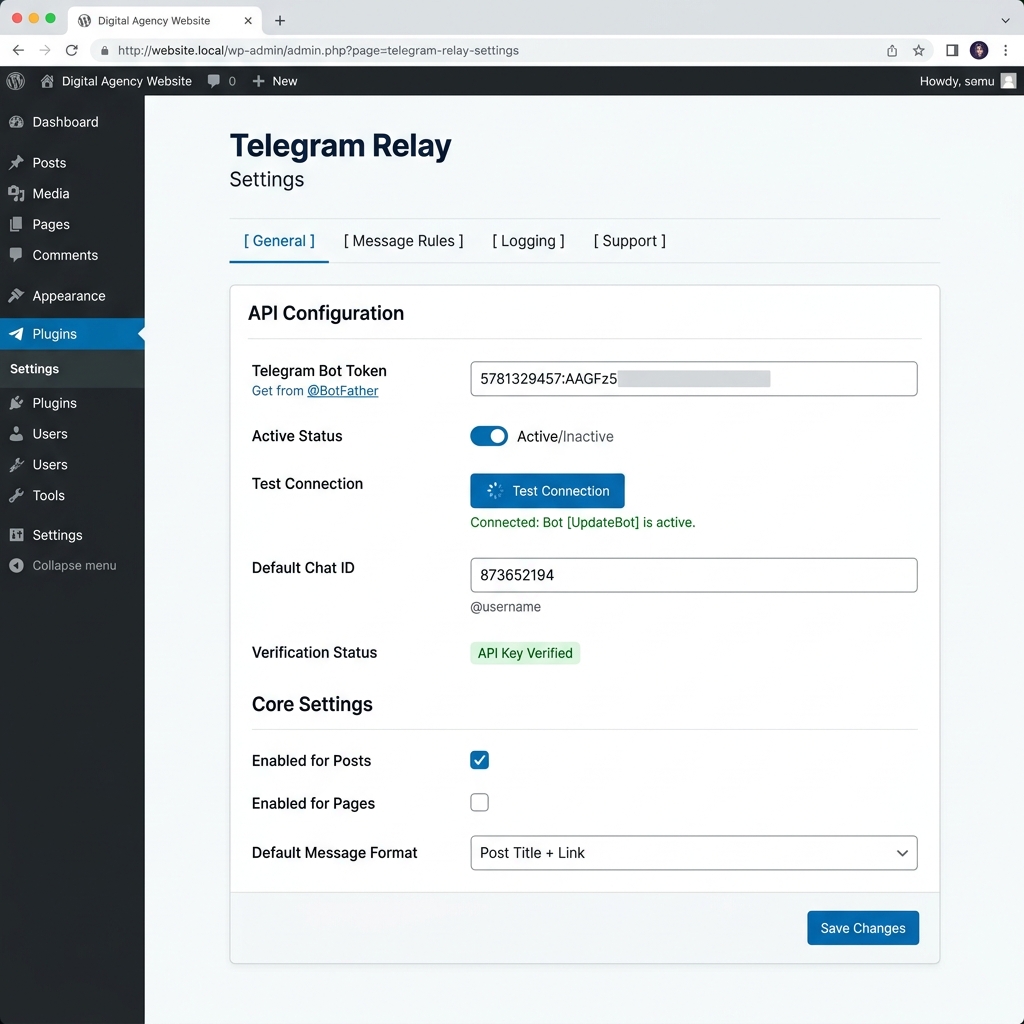
Task: Click the Comments icon in sidebar
Action: coord(16,255)
